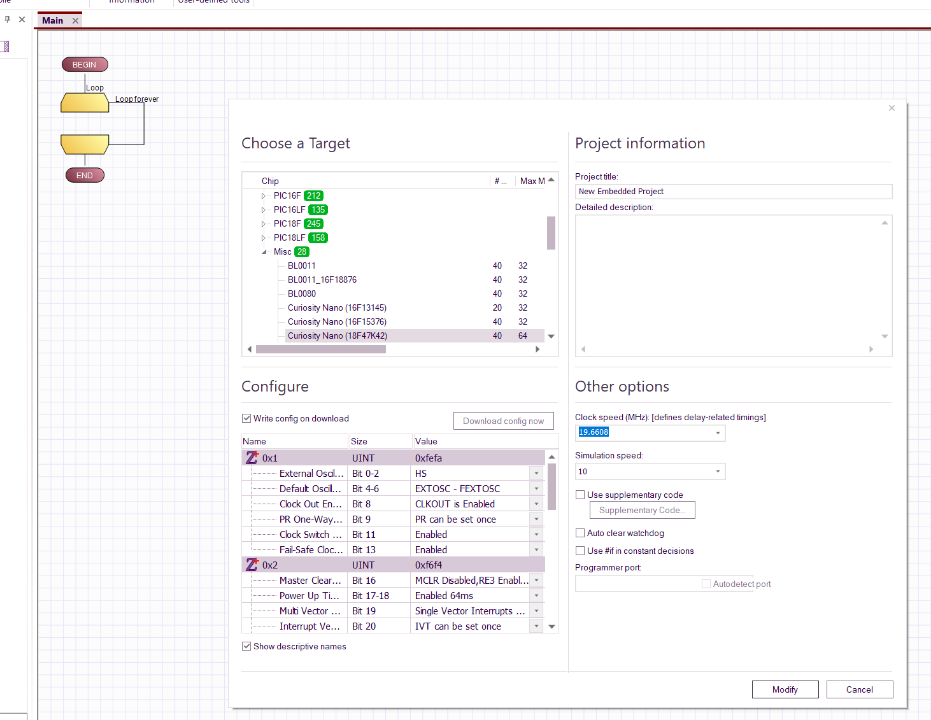The height and width of the screenshot is (720, 931).
Task: Enable Use #if in constant decisions
Action: click(580, 551)
